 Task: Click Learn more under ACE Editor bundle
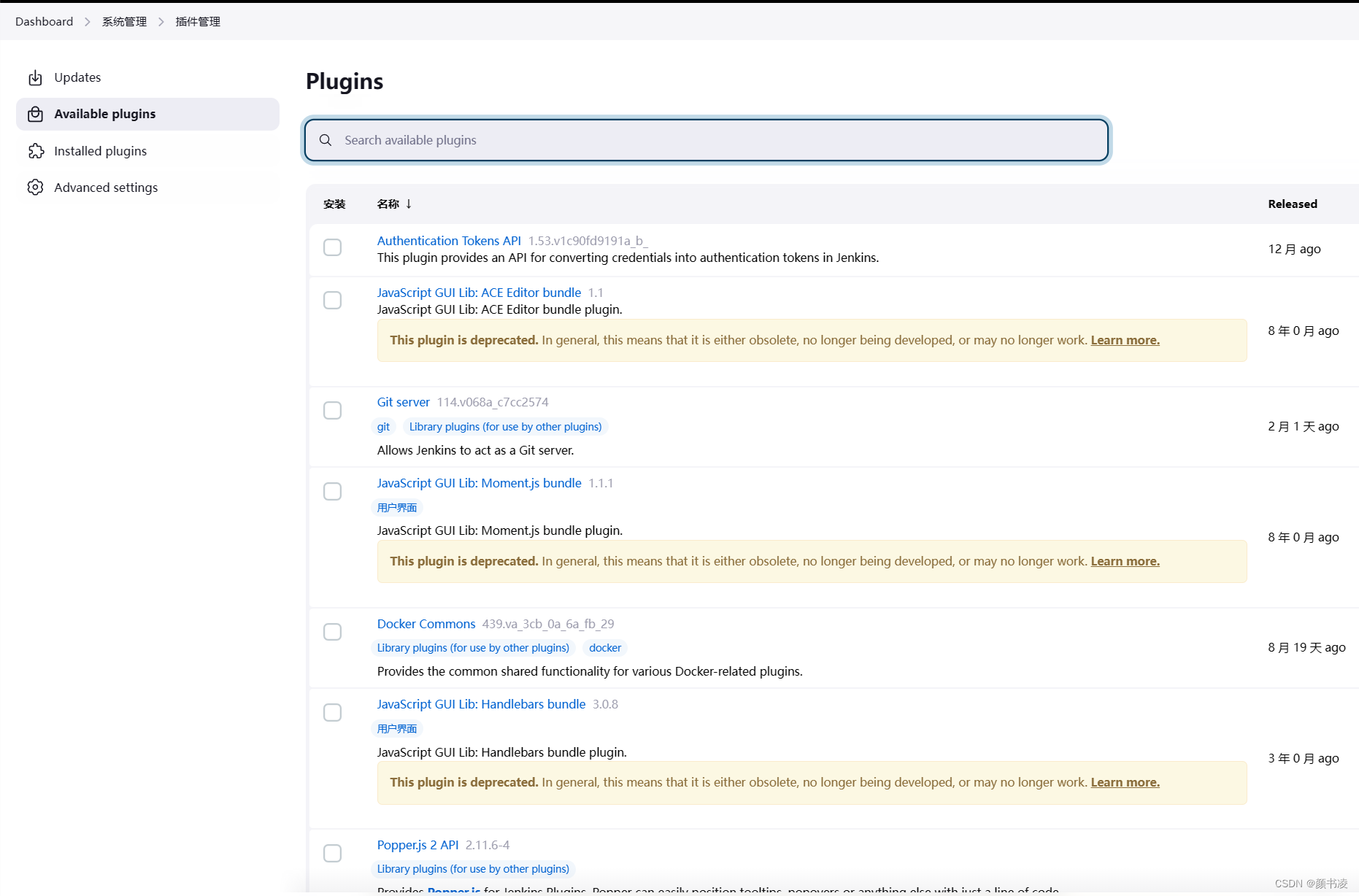click(x=1125, y=340)
